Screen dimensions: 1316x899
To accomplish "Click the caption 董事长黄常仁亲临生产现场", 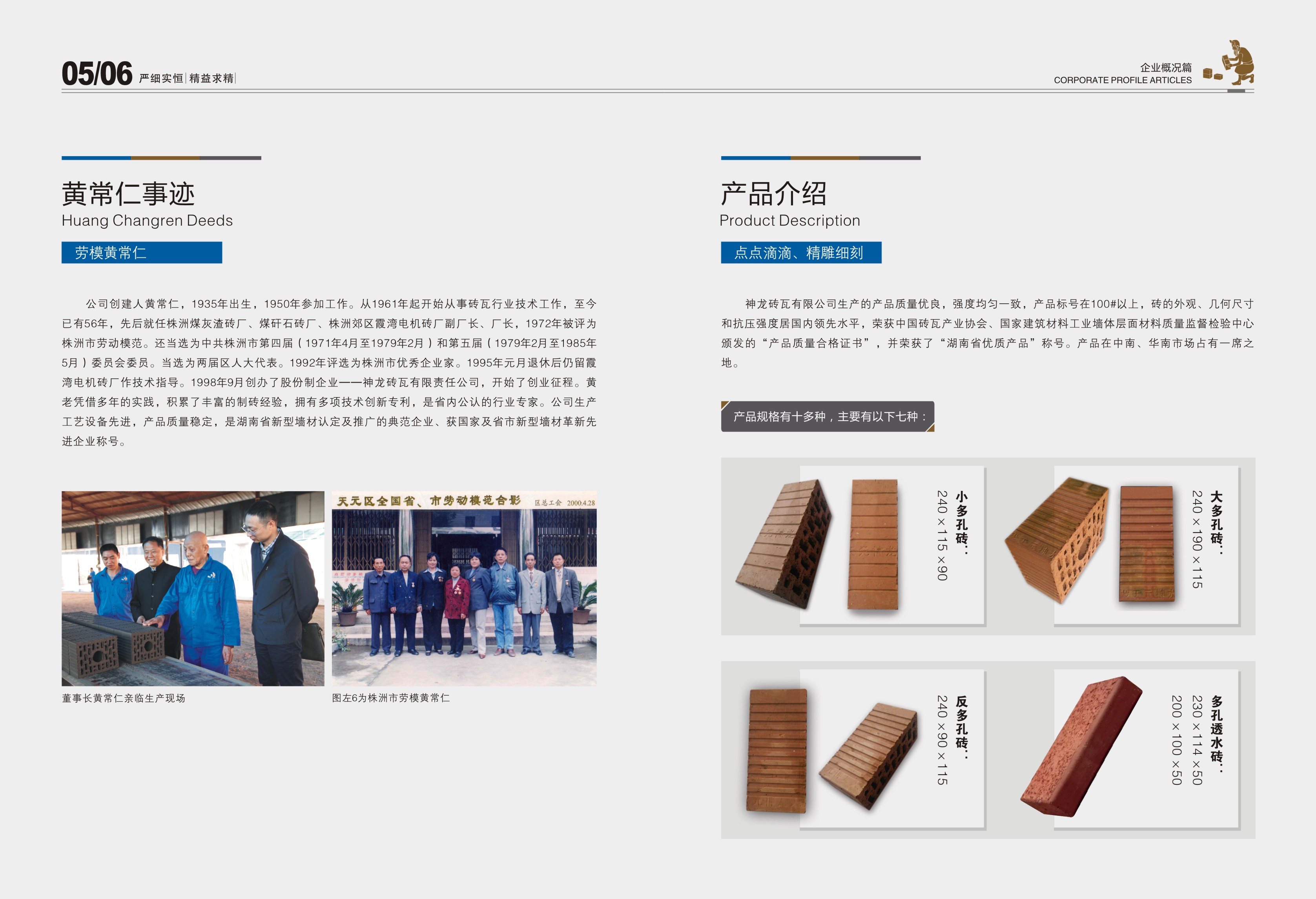I will coord(124,698).
